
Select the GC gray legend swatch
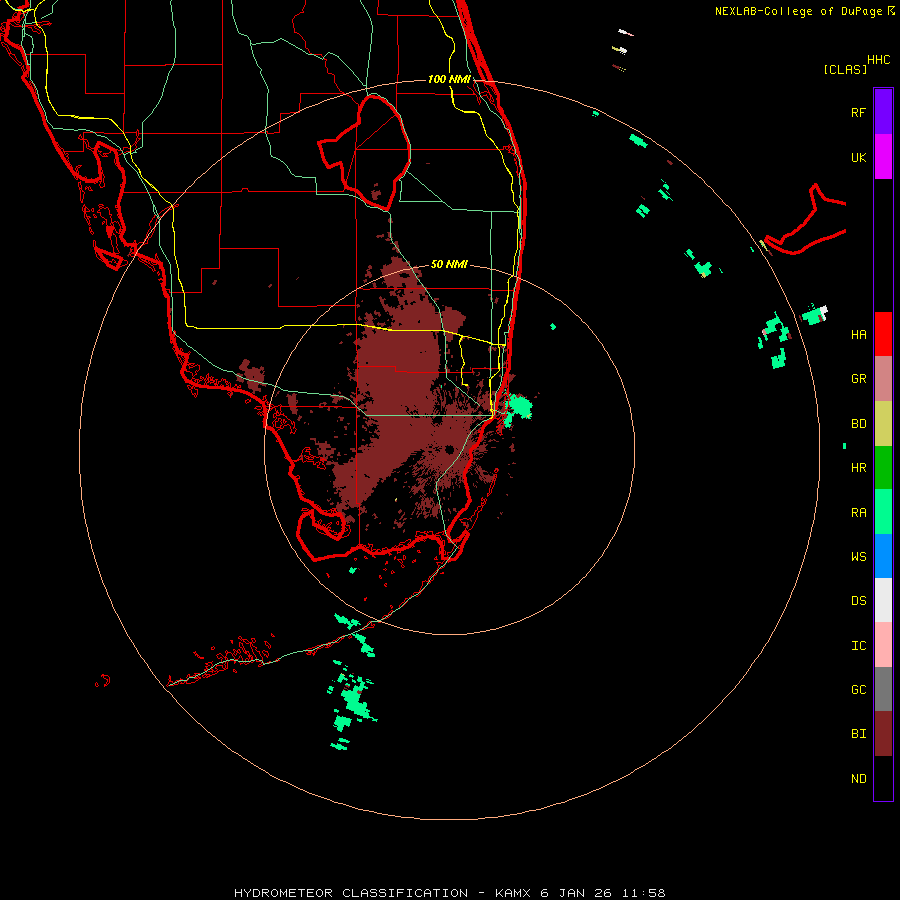(x=883, y=689)
